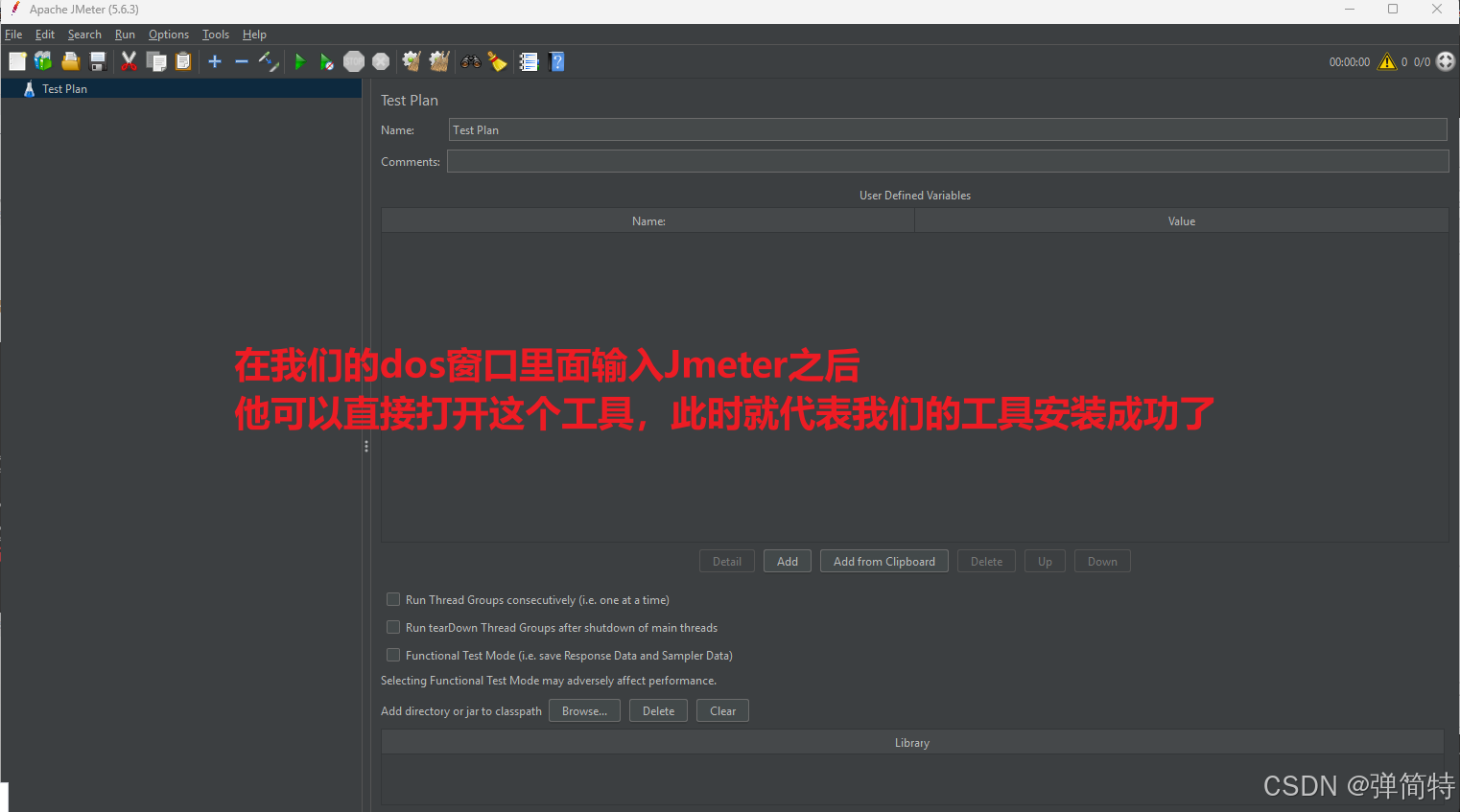Click the Comments input field
1460x812 pixels.
(948, 161)
